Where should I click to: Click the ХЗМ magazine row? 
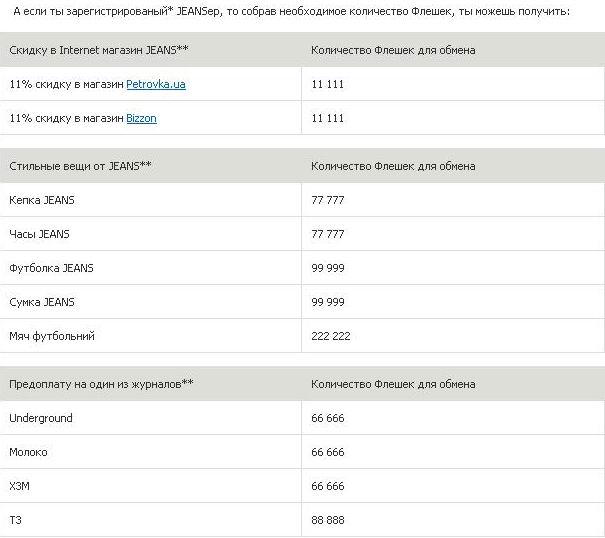(20, 486)
